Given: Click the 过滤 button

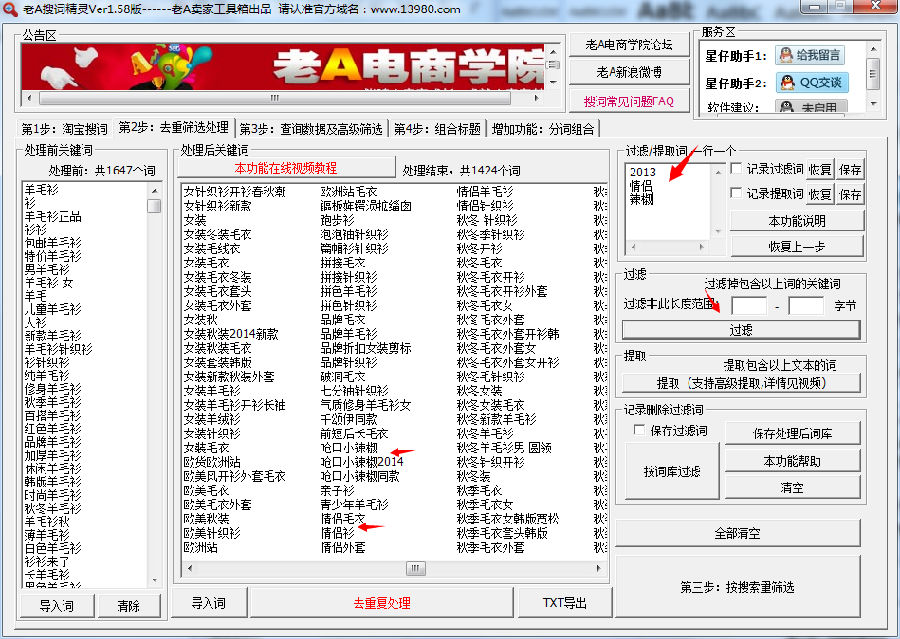Looking at the screenshot, I should (741, 330).
